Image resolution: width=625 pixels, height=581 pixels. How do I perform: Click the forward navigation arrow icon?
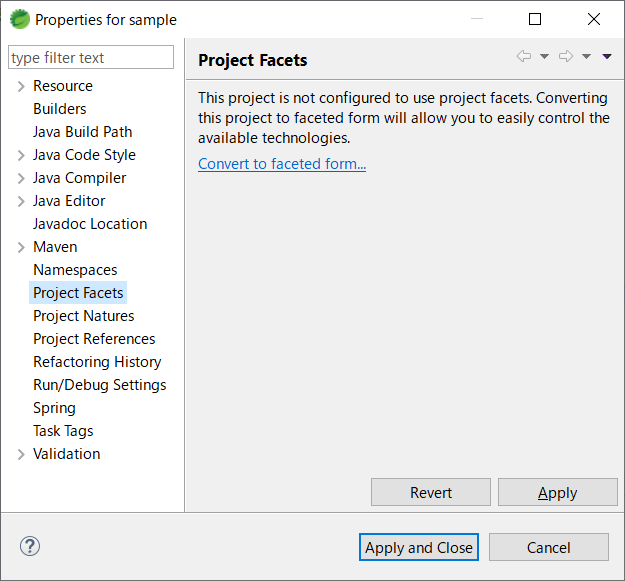[566, 56]
